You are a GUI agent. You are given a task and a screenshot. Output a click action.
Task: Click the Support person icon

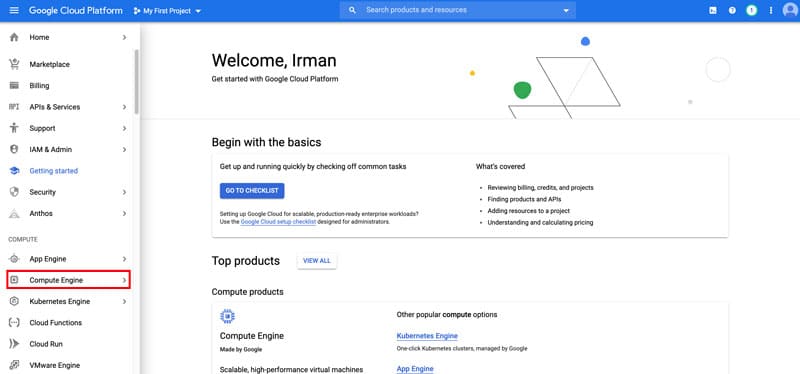pyautogui.click(x=14, y=128)
